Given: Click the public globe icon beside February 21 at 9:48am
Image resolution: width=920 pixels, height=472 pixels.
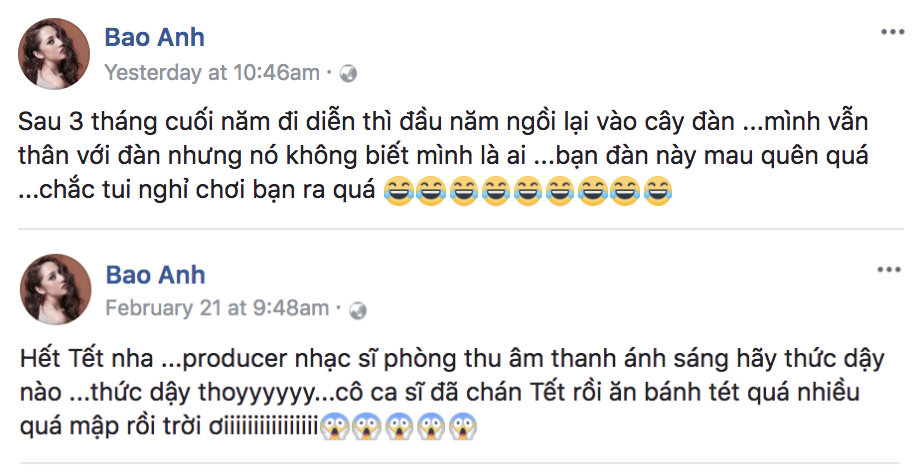Looking at the screenshot, I should pyautogui.click(x=358, y=311).
